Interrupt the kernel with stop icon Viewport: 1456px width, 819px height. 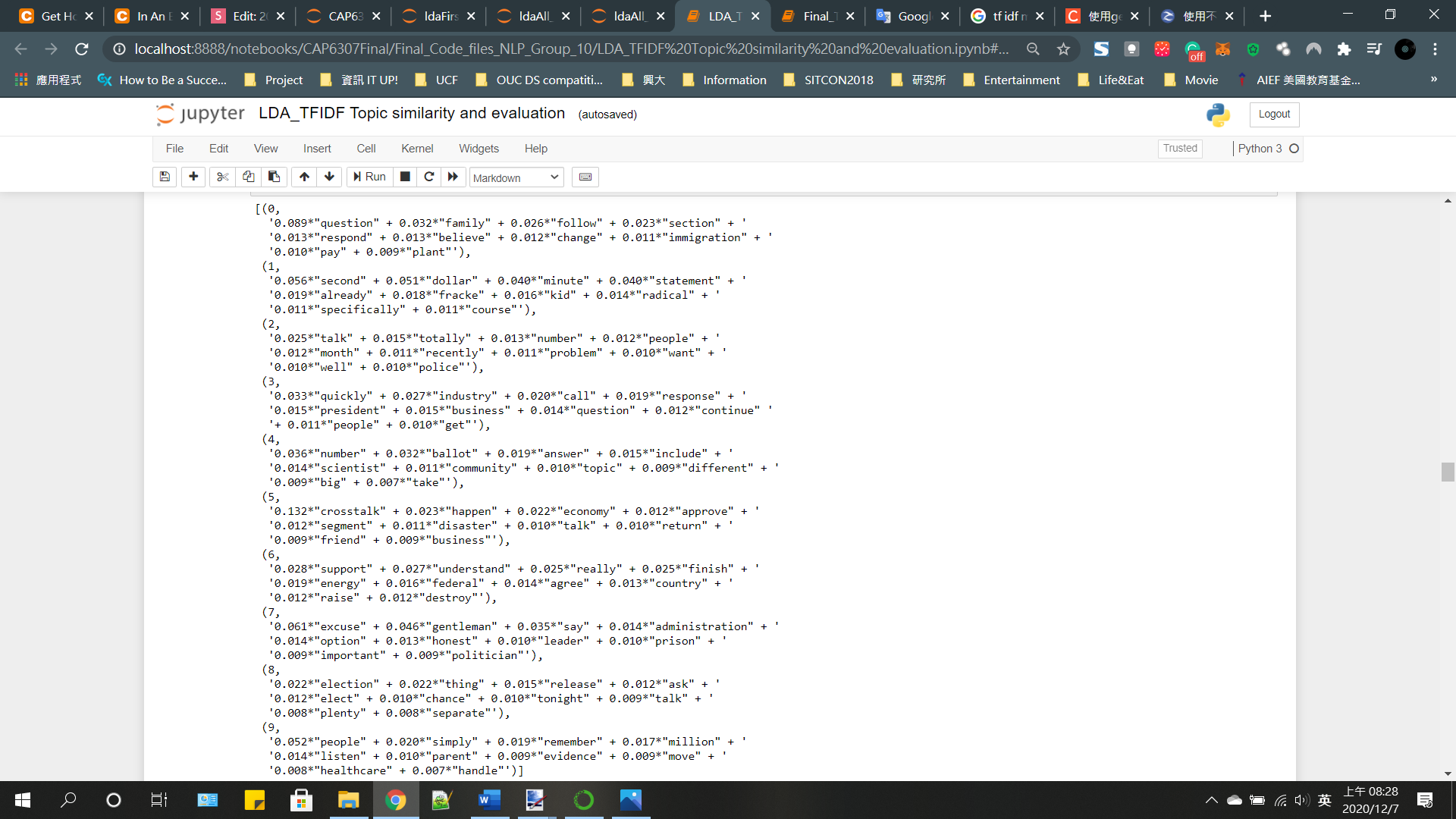405,177
